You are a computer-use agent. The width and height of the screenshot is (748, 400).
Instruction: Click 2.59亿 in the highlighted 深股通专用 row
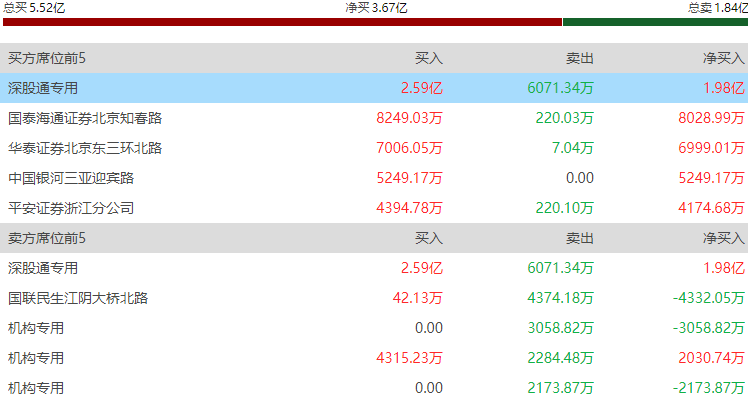coord(422,88)
